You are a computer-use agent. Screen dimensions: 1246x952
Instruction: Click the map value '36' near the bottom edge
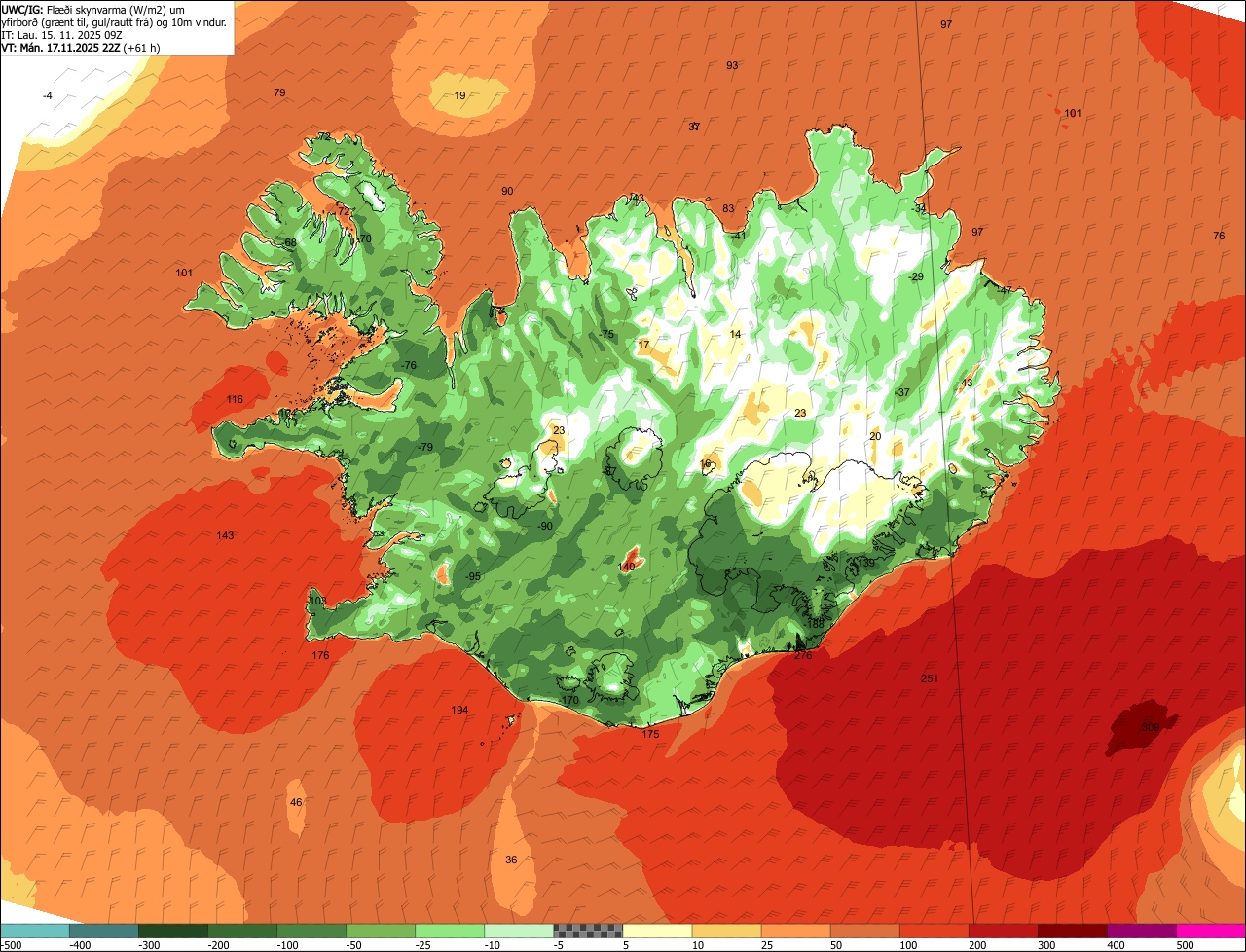(x=511, y=860)
